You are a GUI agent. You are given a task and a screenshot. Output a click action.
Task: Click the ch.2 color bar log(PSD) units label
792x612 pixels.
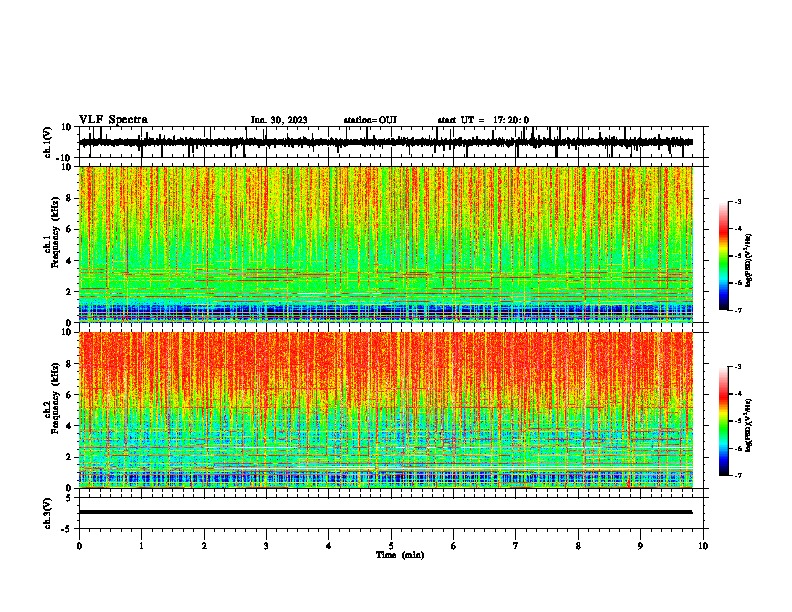[749, 426]
